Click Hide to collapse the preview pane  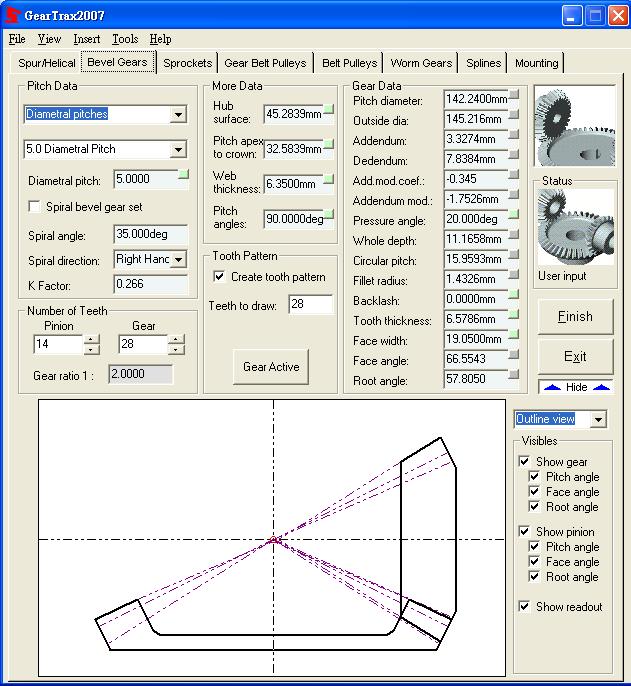coord(576,387)
